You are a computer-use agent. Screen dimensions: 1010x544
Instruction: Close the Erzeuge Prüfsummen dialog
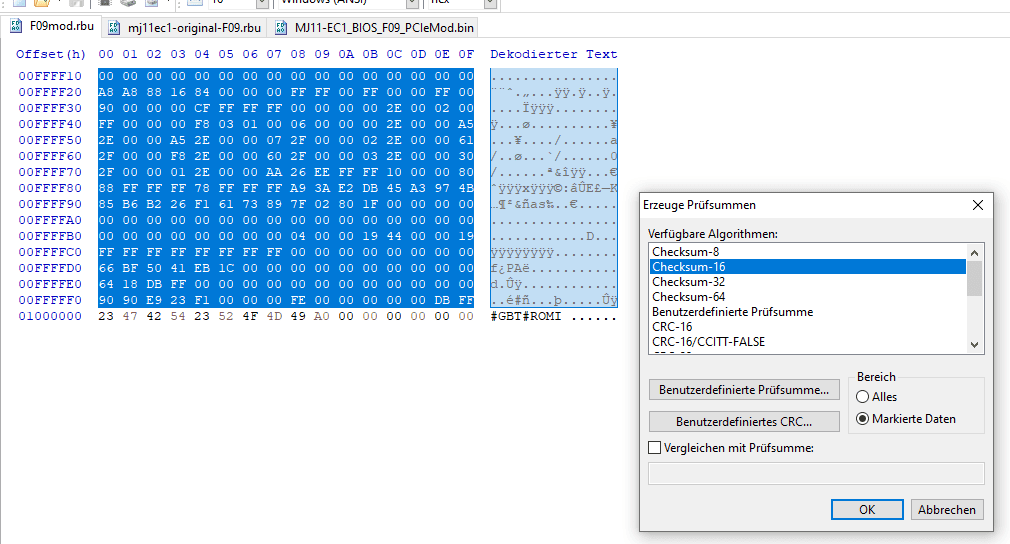(x=977, y=205)
